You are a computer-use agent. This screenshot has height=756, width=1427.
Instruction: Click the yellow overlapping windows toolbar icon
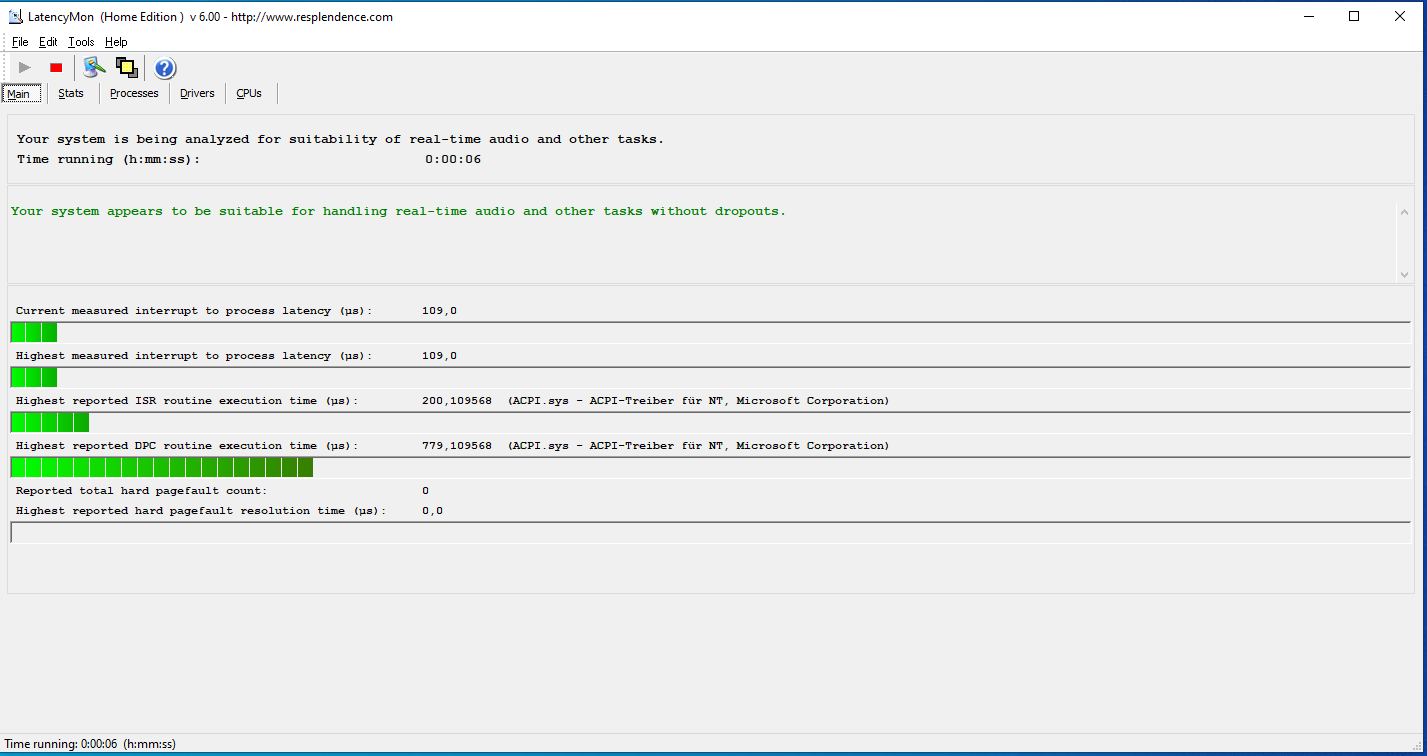[x=126, y=68]
